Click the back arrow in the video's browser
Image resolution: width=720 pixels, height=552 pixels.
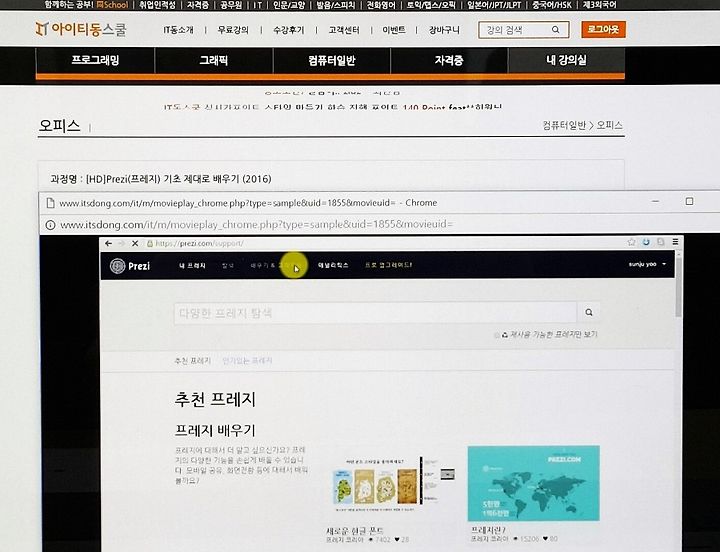coord(108,243)
